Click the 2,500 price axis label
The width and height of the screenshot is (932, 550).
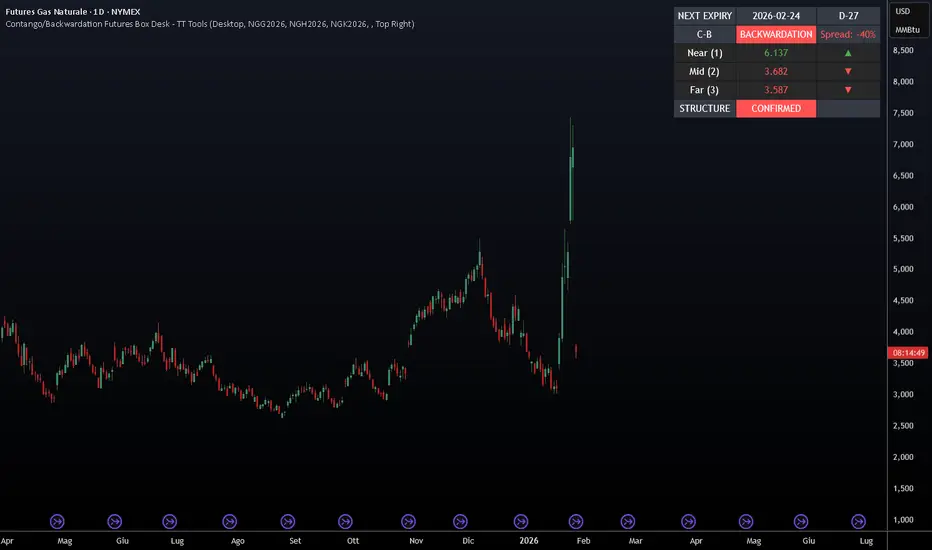[x=903, y=426]
